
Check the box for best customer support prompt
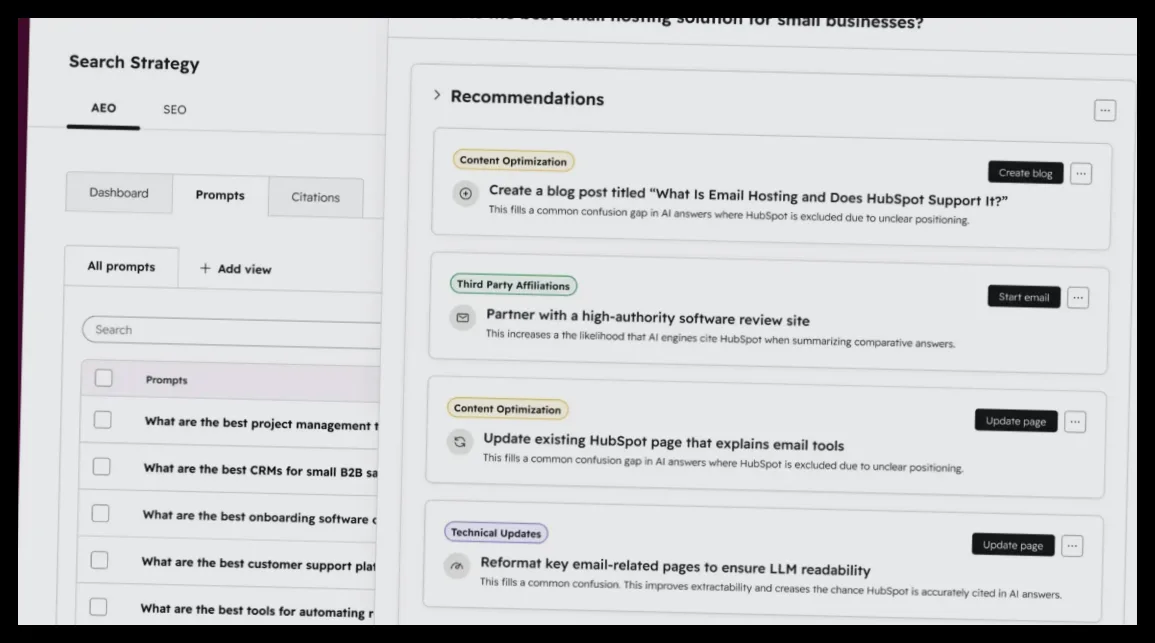(99, 561)
